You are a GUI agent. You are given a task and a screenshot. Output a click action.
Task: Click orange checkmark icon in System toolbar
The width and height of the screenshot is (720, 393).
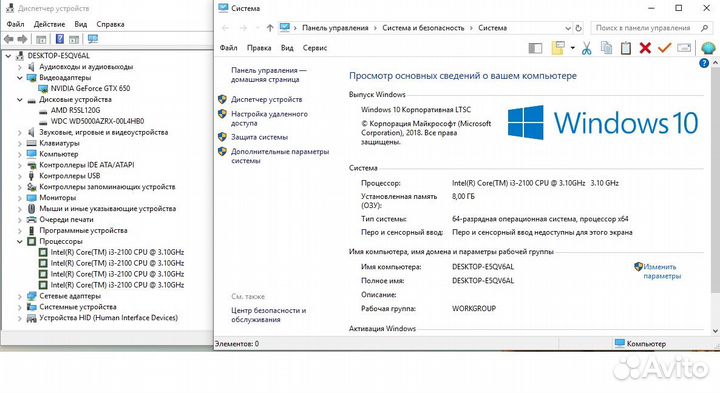[664, 47]
